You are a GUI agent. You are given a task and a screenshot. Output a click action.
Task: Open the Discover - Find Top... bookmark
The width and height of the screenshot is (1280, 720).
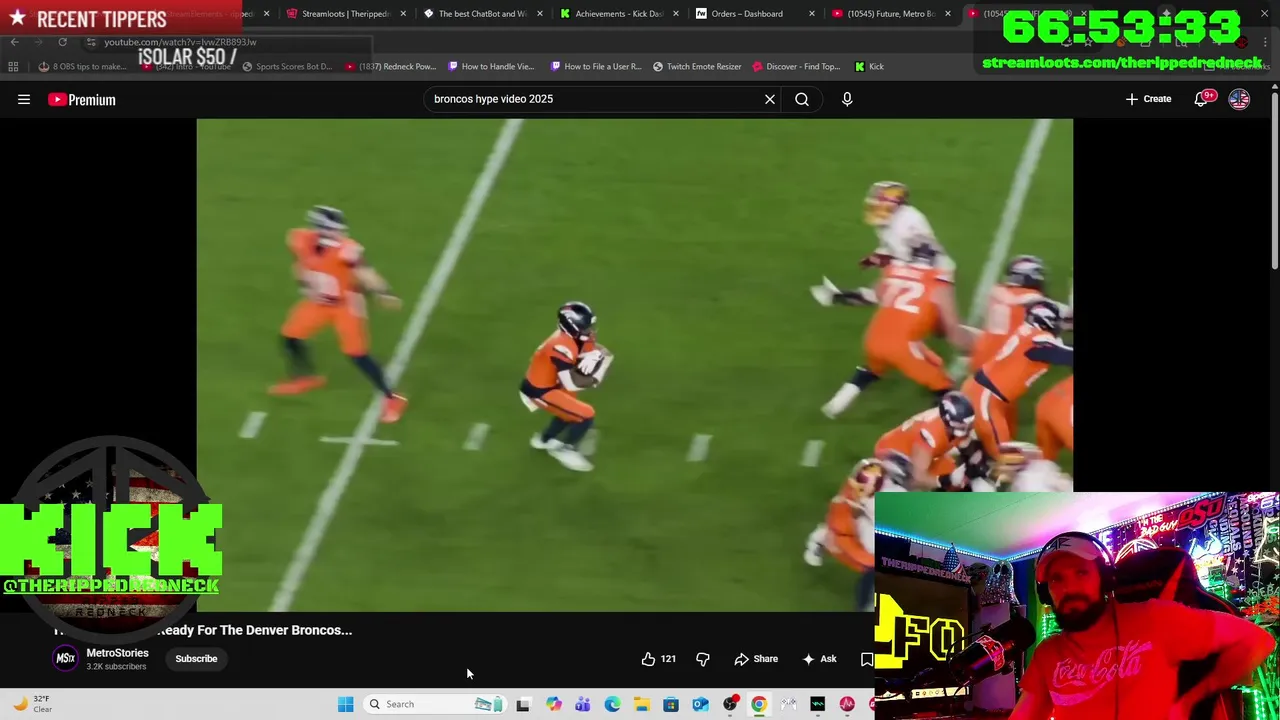click(x=796, y=66)
